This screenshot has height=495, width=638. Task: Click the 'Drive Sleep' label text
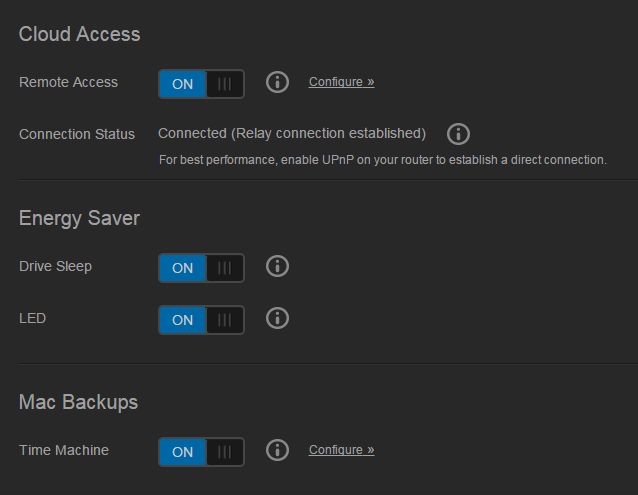coord(55,266)
